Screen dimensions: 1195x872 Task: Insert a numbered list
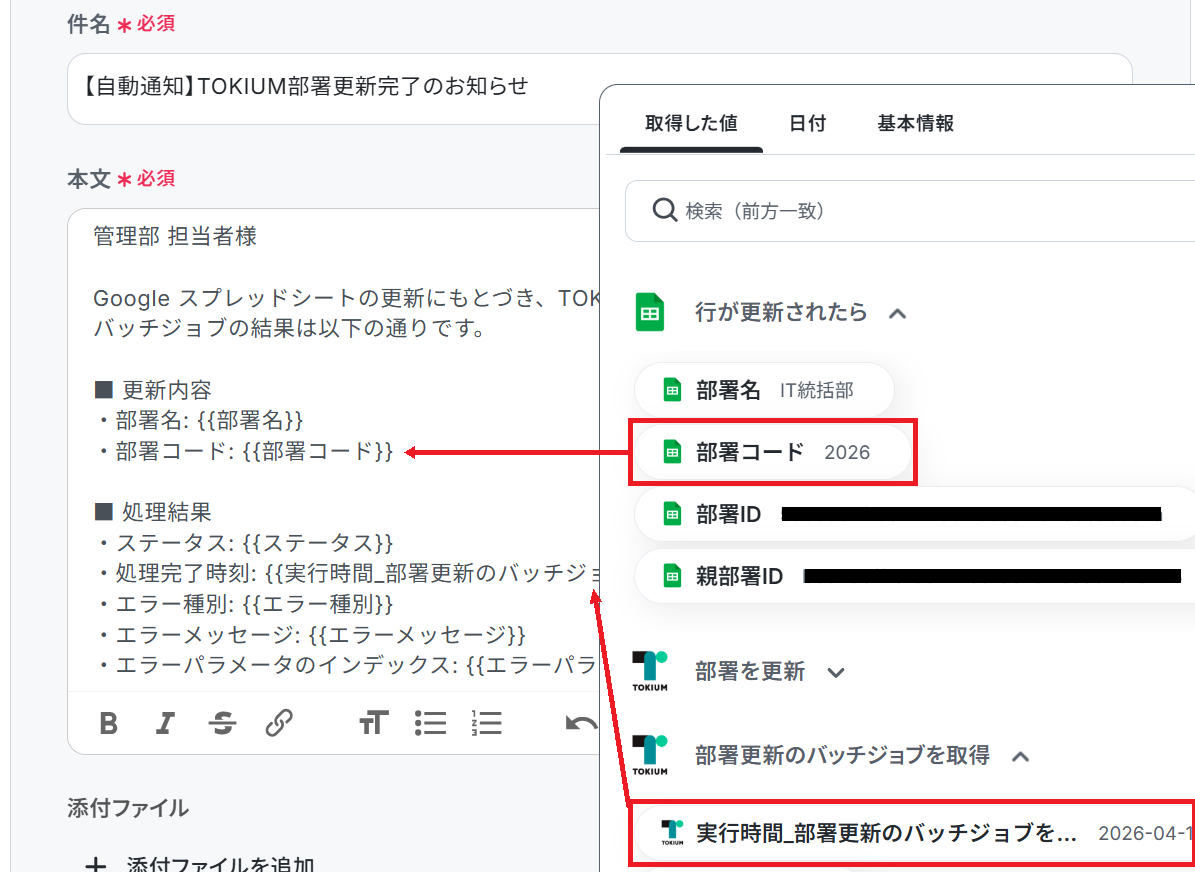pyautogui.click(x=486, y=723)
